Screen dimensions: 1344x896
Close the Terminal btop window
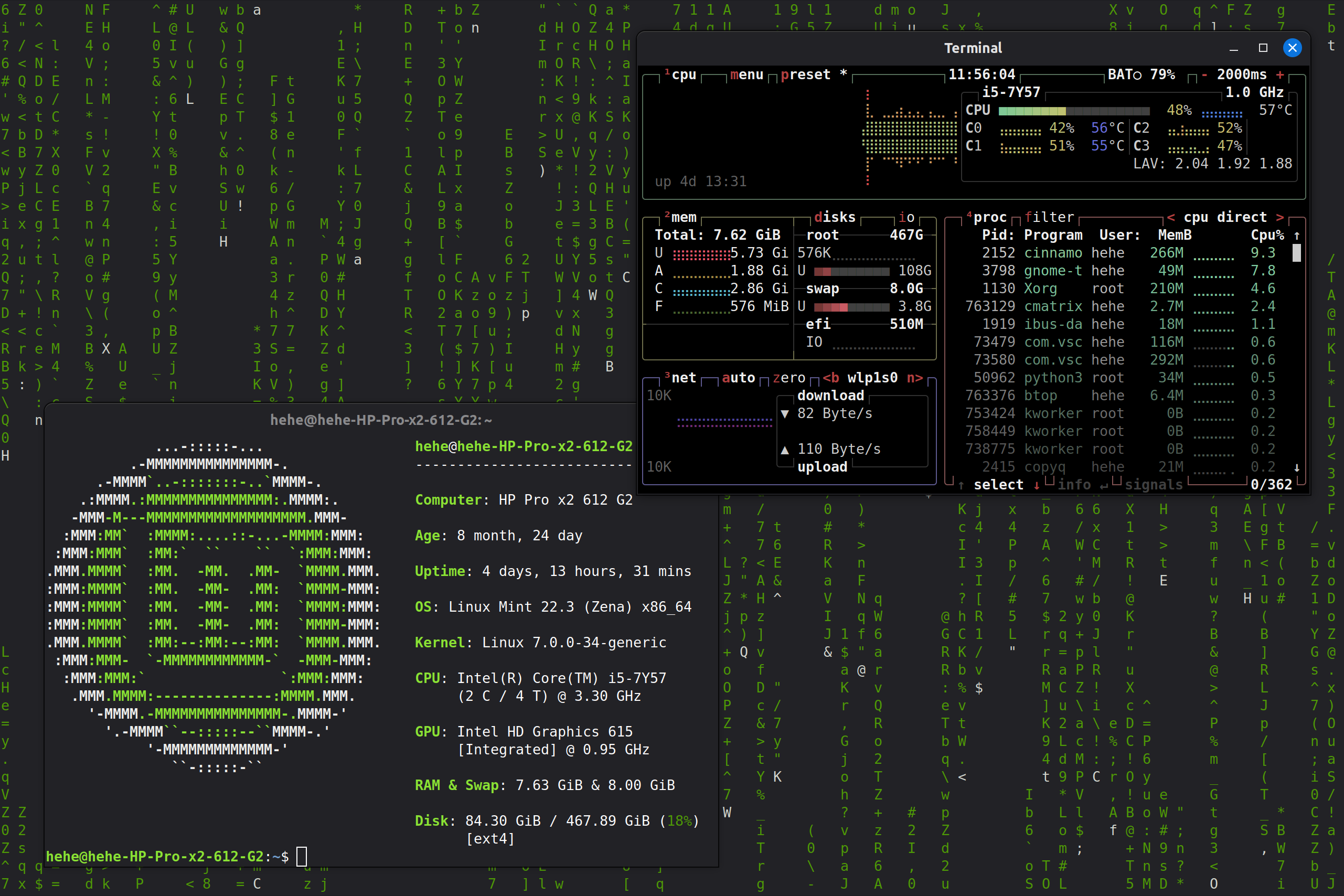click(1293, 47)
